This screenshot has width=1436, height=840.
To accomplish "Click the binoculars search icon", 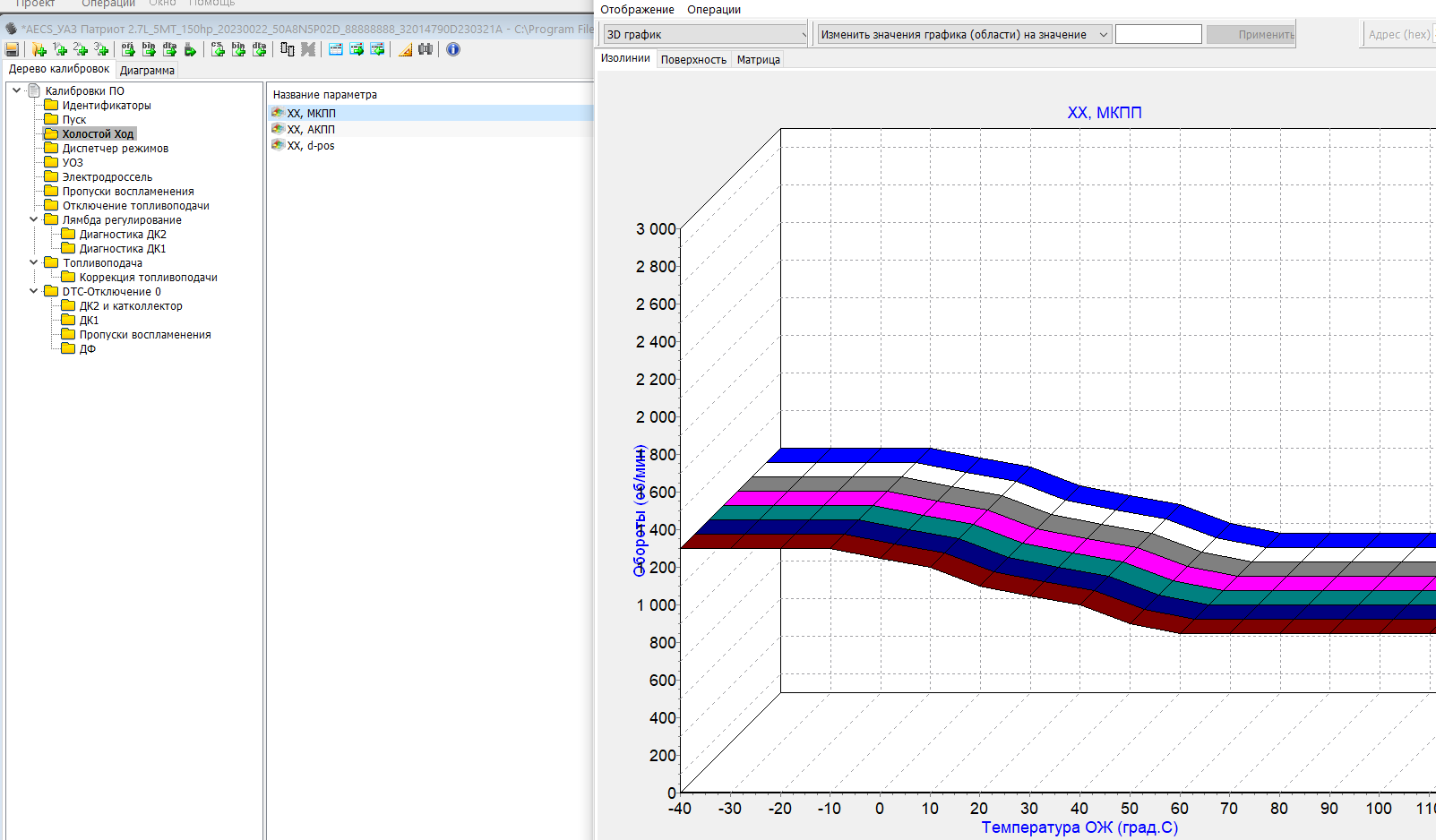I will click(x=426, y=49).
